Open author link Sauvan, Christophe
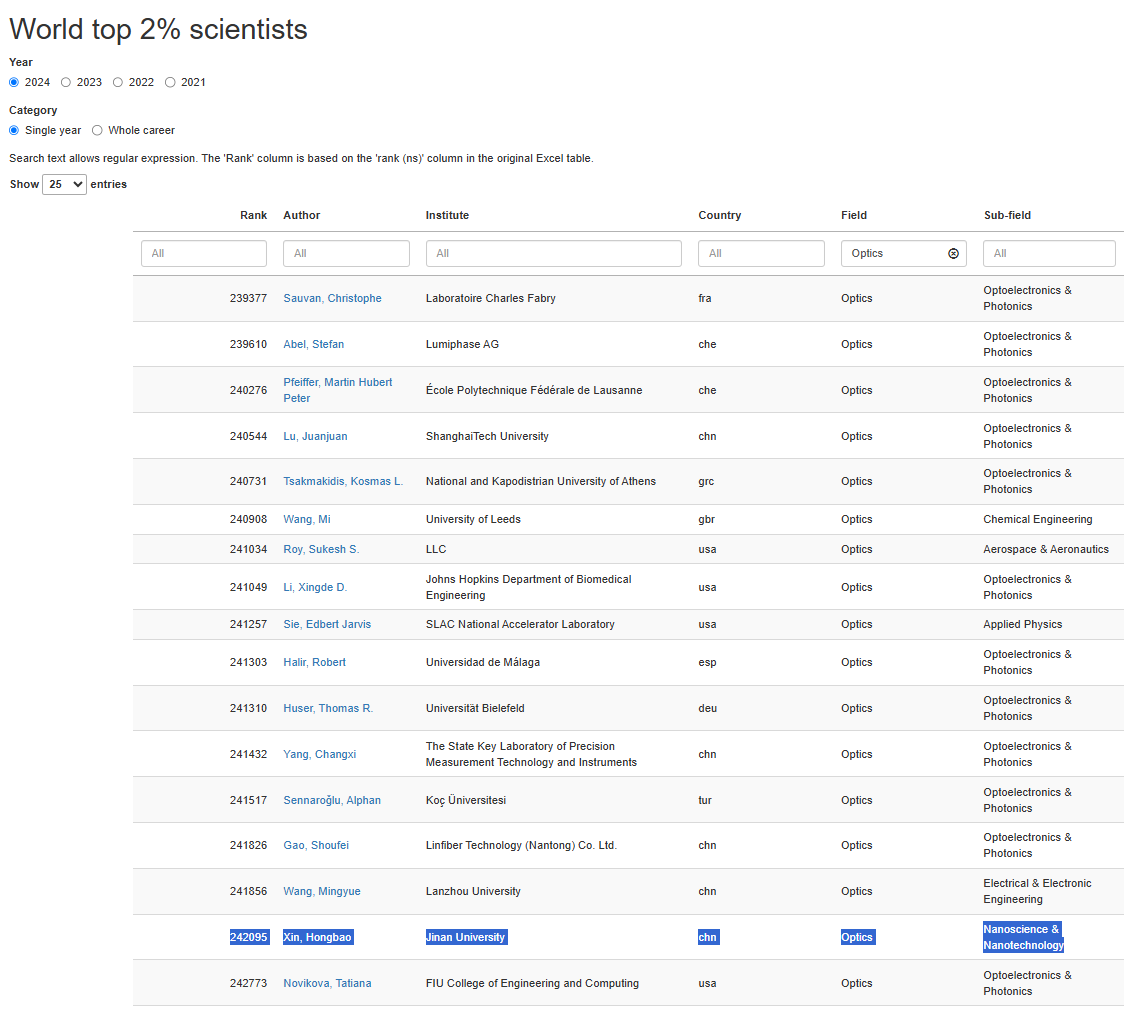Viewport: 1139px width, 1013px height. [x=332, y=298]
